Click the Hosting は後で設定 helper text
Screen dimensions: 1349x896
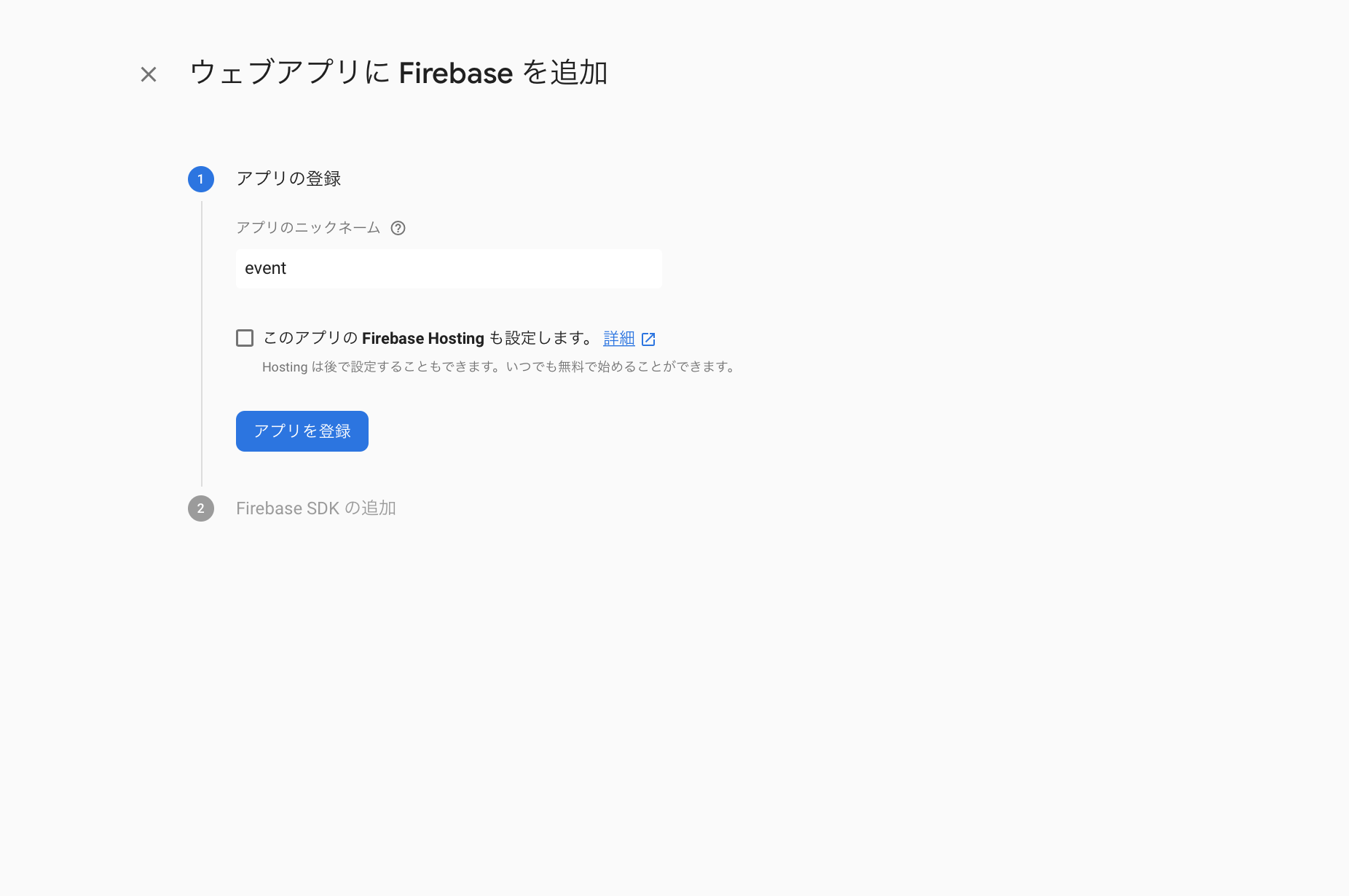tap(500, 367)
